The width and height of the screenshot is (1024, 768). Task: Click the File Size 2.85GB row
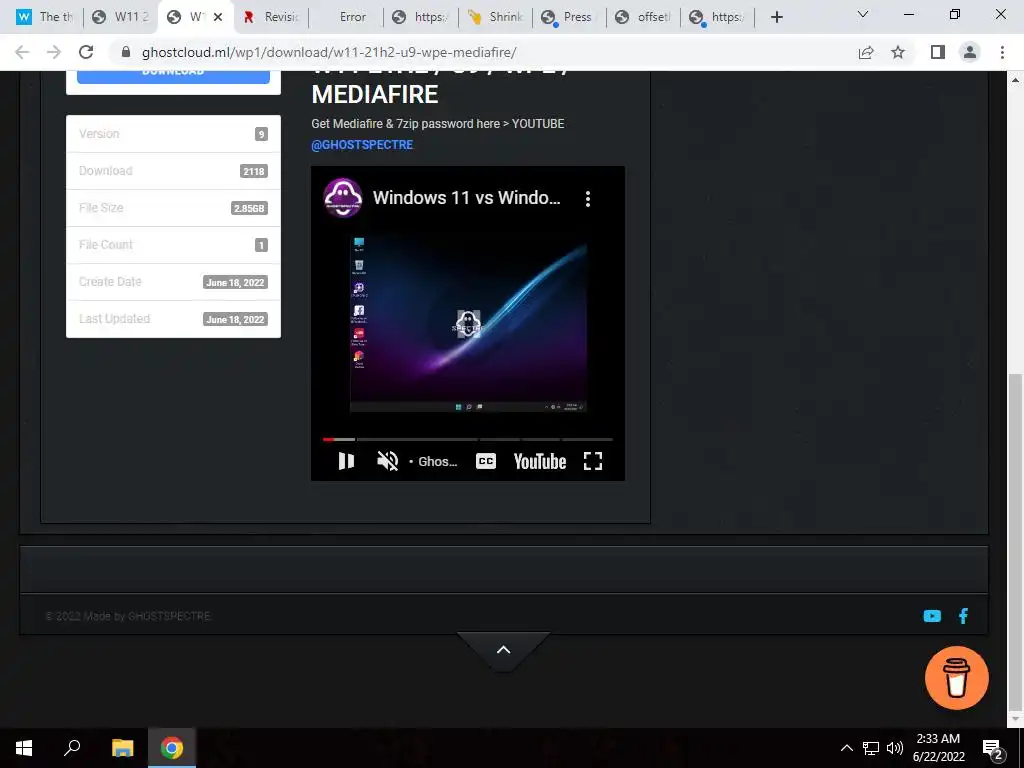(173, 208)
